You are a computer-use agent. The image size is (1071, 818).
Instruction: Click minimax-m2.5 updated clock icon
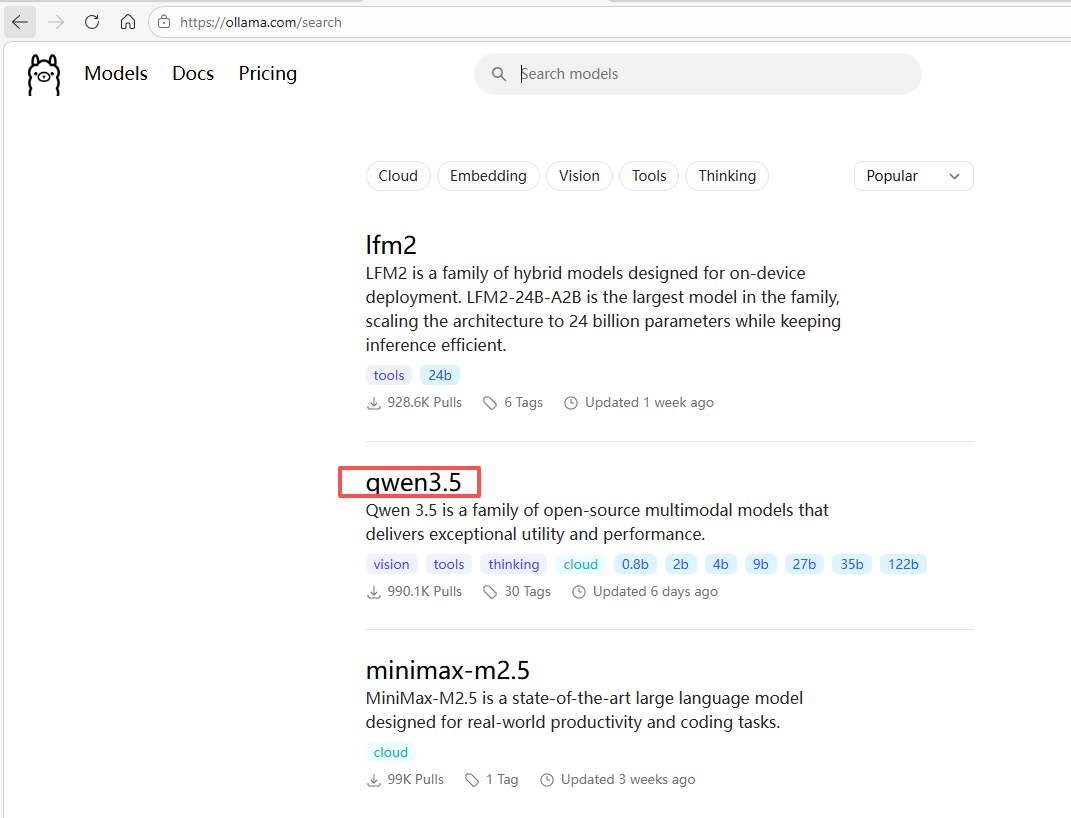point(546,780)
